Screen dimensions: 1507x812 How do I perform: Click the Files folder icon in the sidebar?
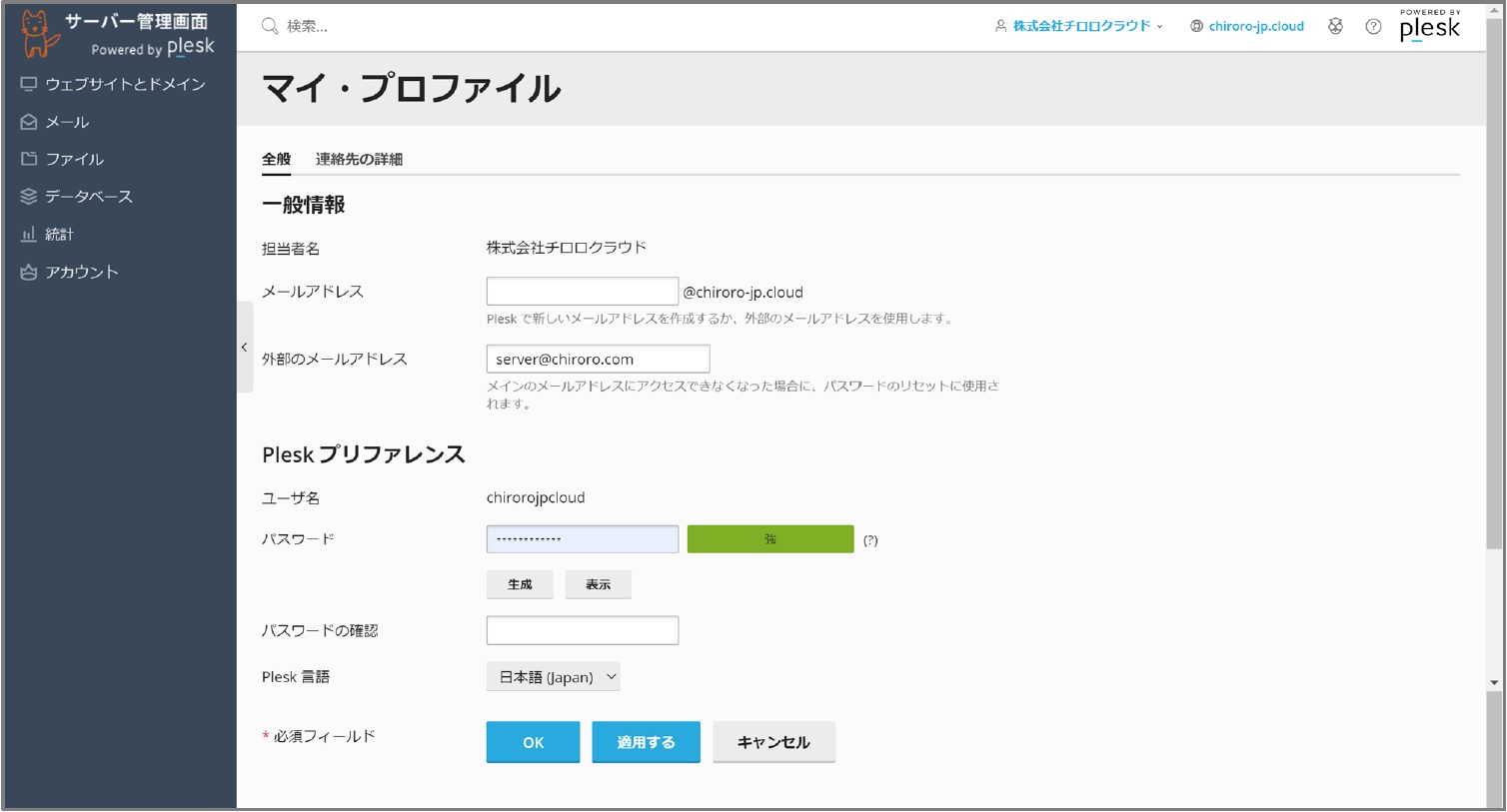pos(29,159)
